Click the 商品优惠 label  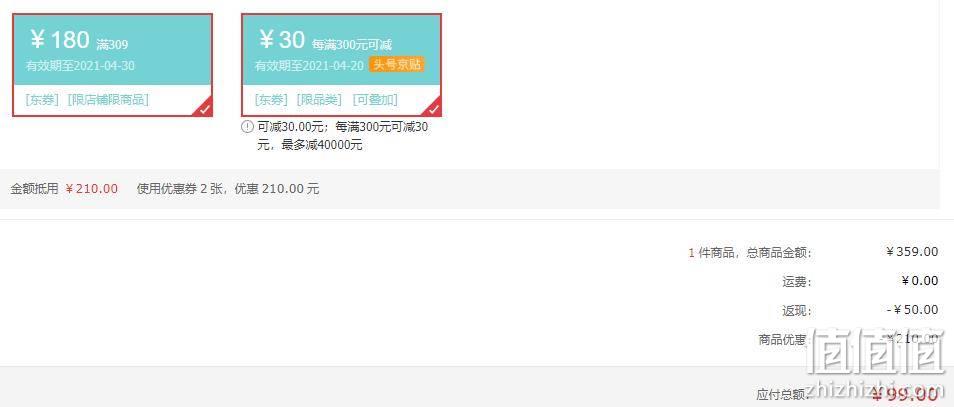[x=783, y=340]
